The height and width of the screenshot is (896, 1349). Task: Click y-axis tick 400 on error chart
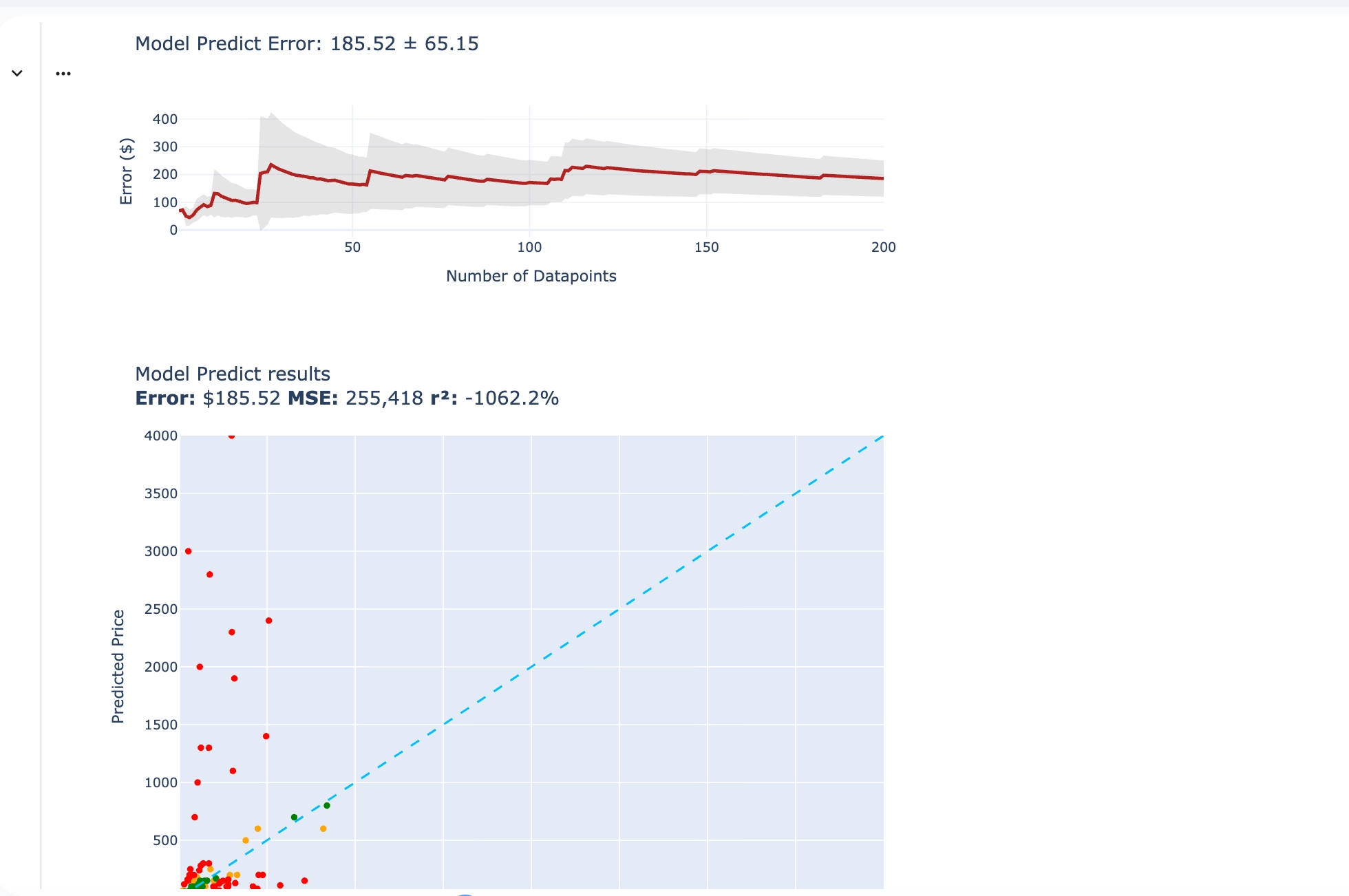tap(165, 119)
